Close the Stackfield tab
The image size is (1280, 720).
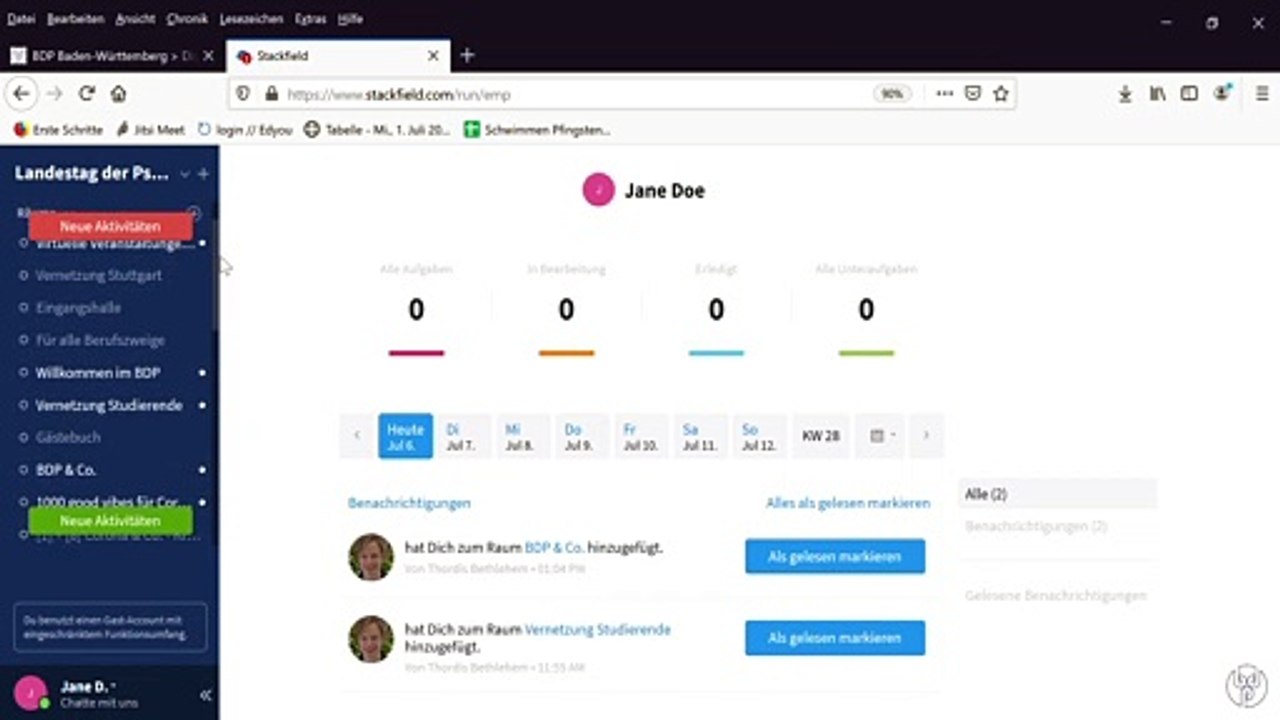(x=433, y=56)
